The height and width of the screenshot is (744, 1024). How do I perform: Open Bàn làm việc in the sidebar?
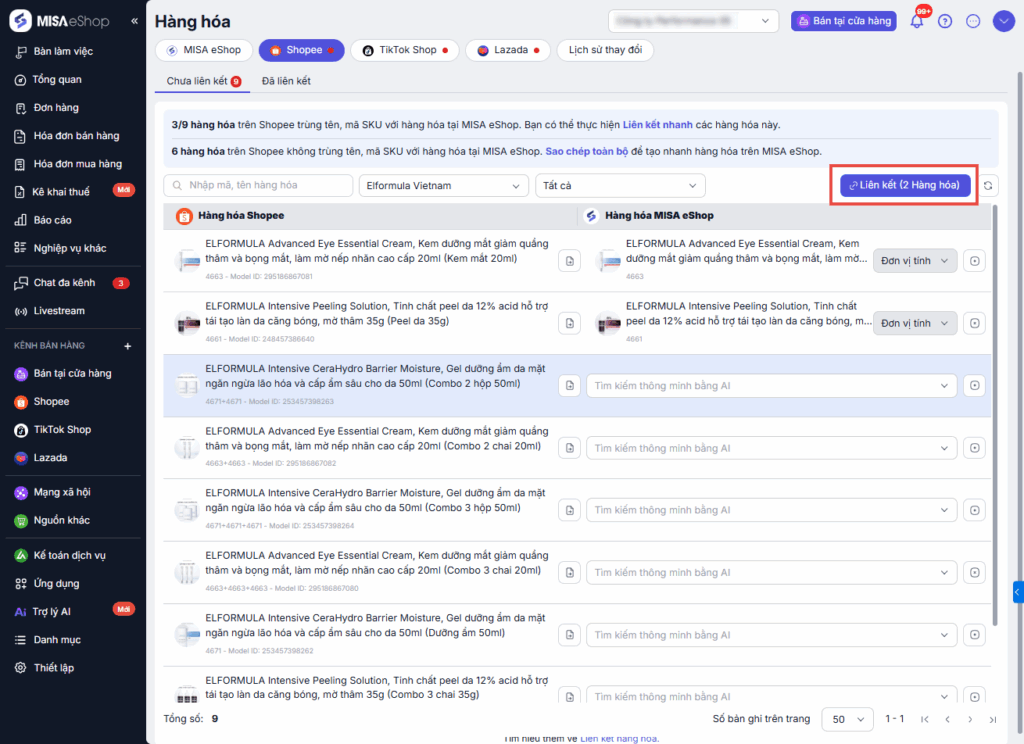pos(63,52)
